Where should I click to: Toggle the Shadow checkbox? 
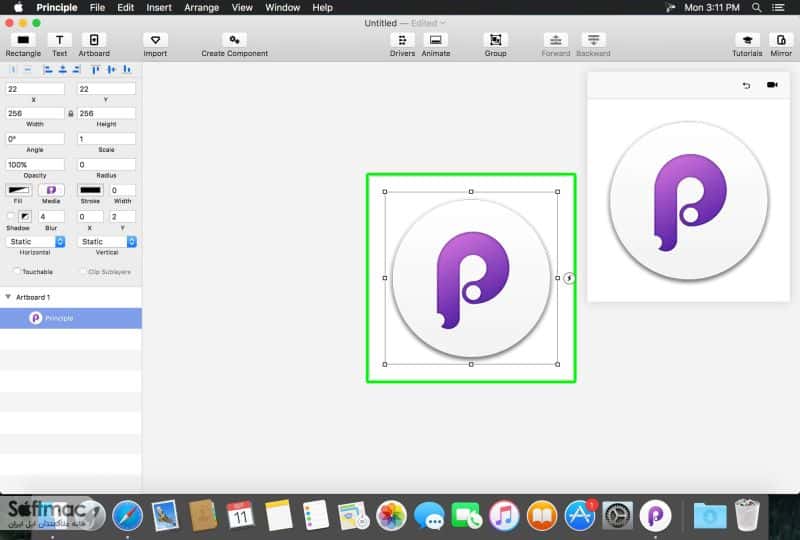point(10,216)
